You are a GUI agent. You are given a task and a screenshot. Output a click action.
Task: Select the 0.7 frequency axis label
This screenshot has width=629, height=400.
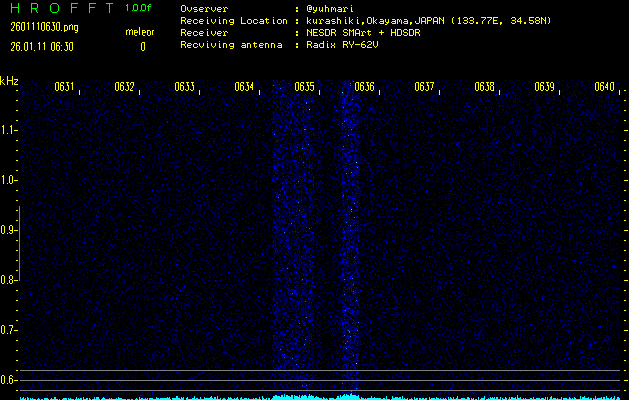tap(9, 330)
